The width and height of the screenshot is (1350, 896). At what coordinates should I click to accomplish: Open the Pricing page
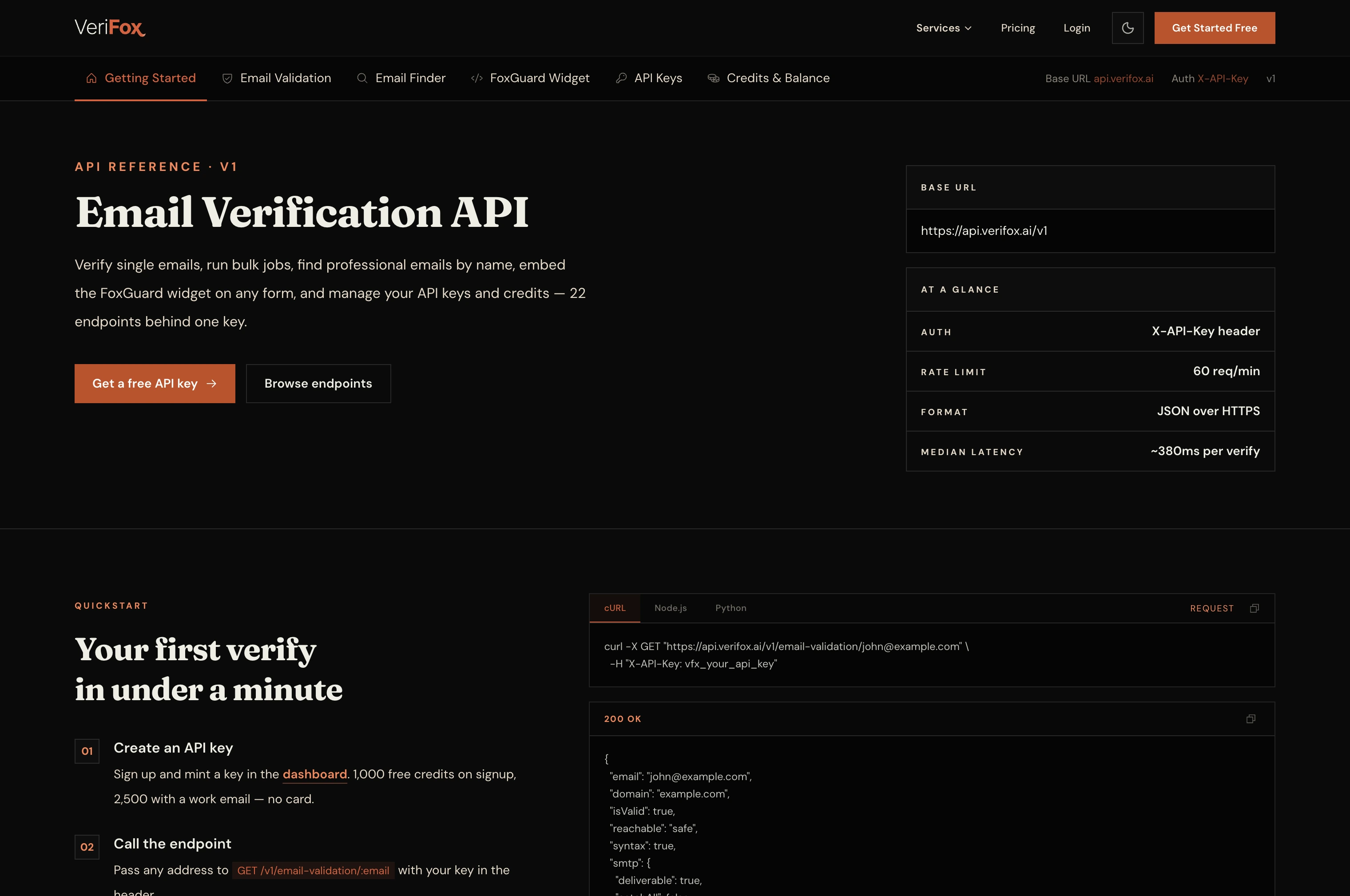point(1018,28)
